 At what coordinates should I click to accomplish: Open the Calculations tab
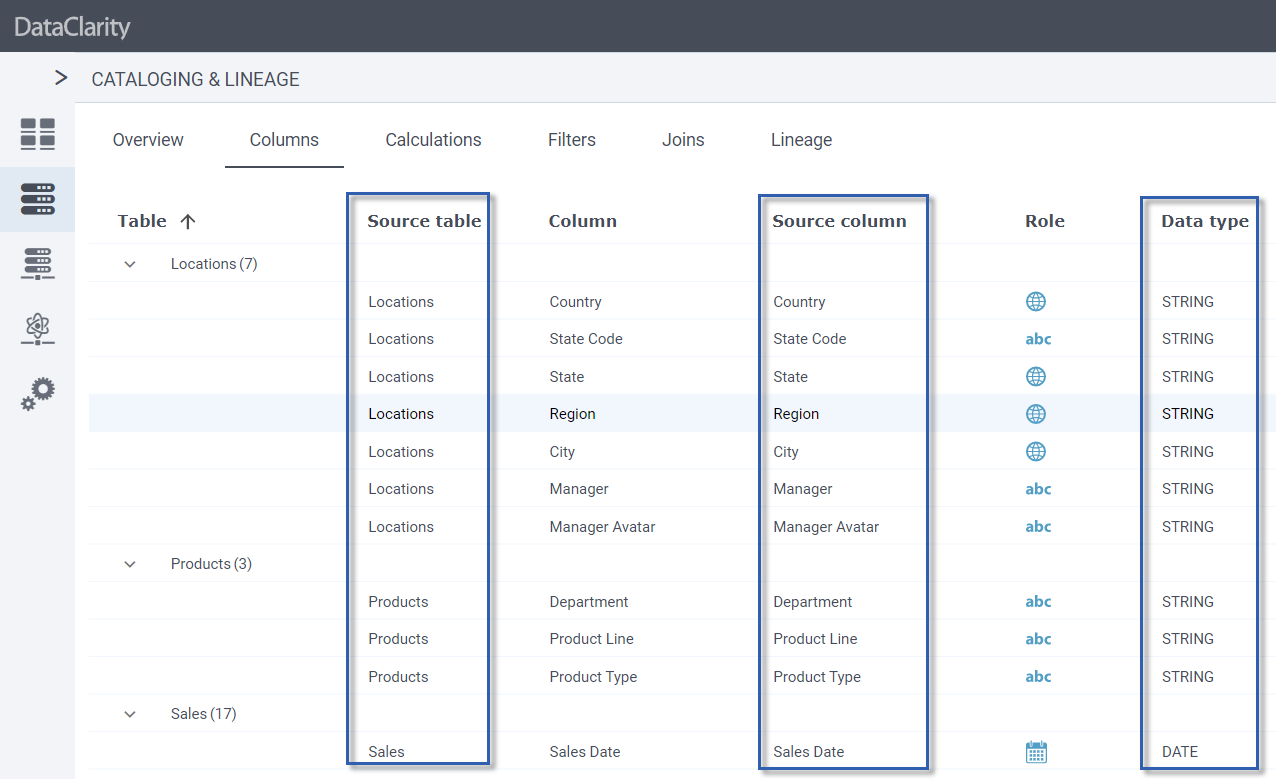[433, 140]
